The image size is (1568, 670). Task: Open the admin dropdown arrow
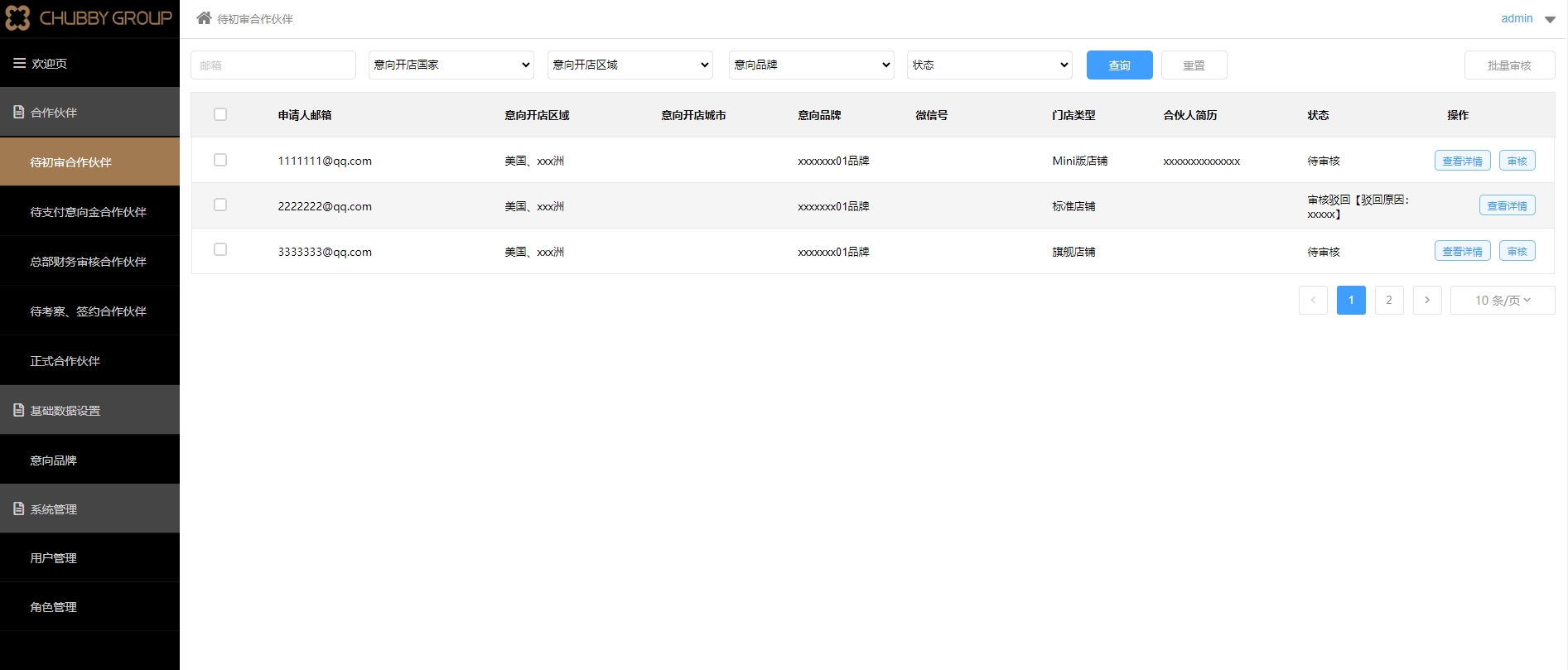point(1550,19)
